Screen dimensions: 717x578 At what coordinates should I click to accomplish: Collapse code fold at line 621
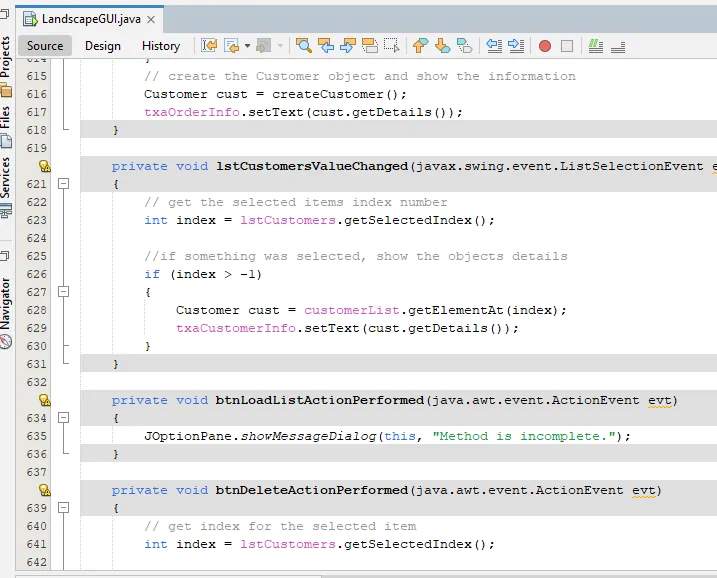tap(64, 184)
